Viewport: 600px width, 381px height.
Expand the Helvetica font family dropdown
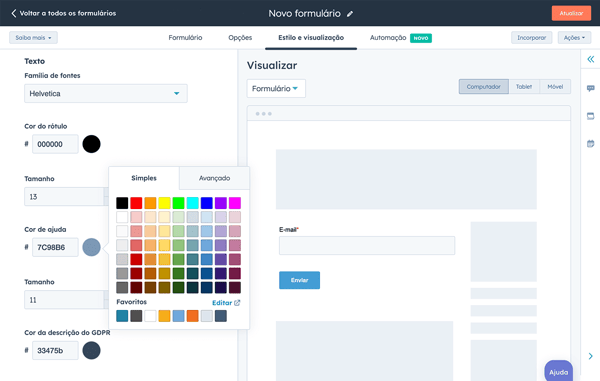point(106,93)
